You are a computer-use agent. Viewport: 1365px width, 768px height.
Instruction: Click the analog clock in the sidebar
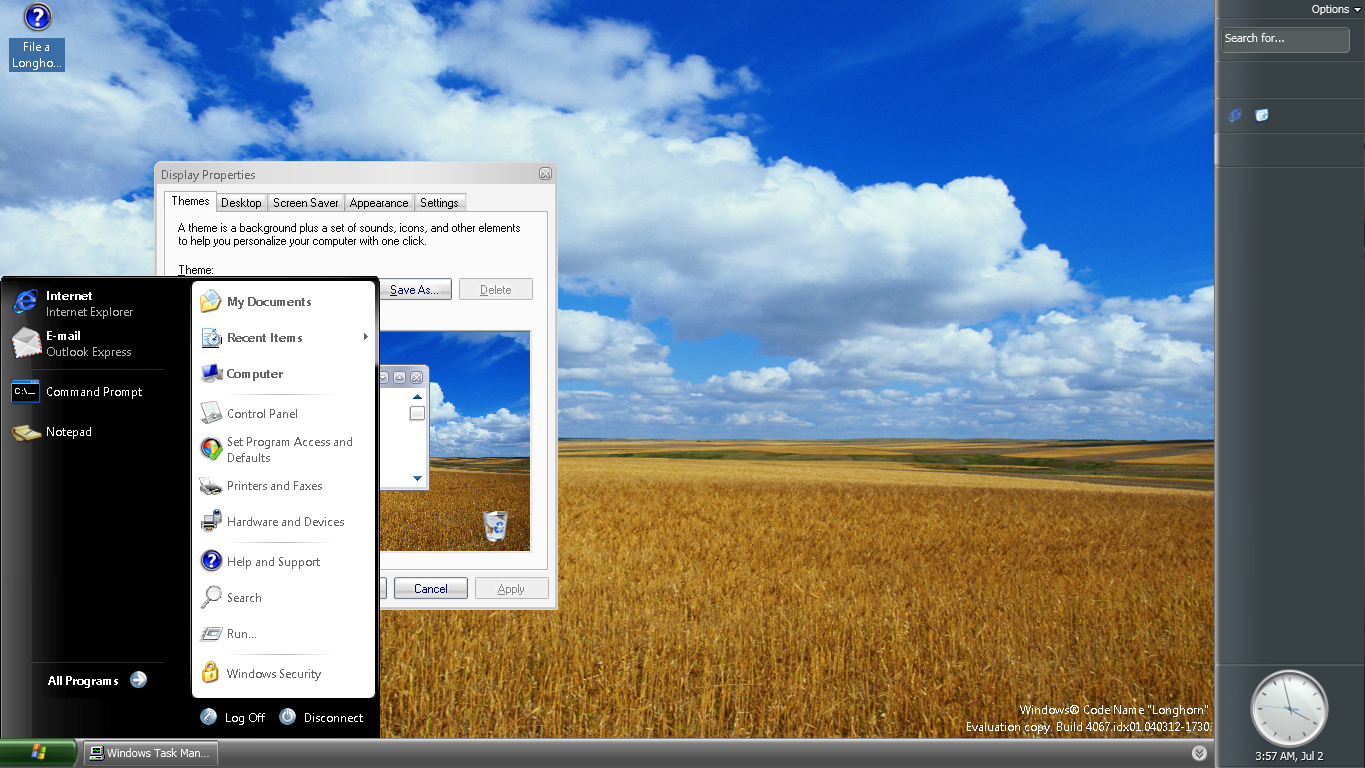(x=1289, y=708)
